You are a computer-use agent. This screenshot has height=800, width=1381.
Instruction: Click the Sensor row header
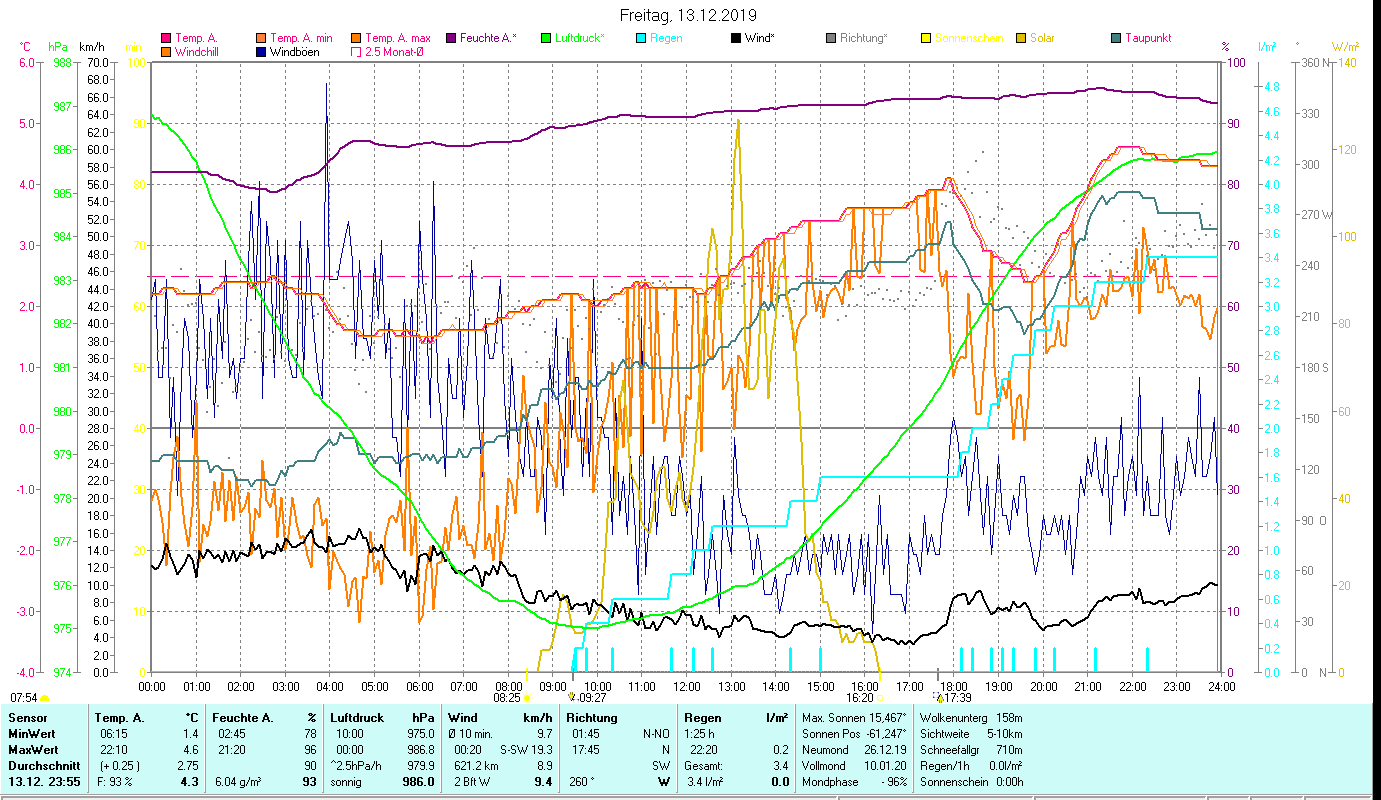pyautogui.click(x=27, y=718)
